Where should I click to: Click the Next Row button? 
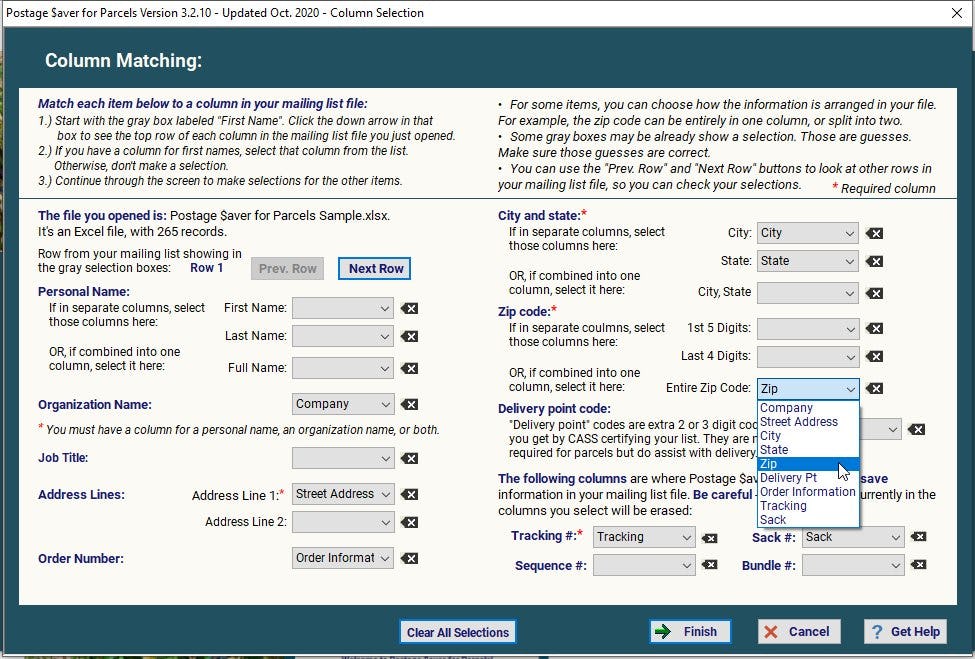(x=374, y=268)
